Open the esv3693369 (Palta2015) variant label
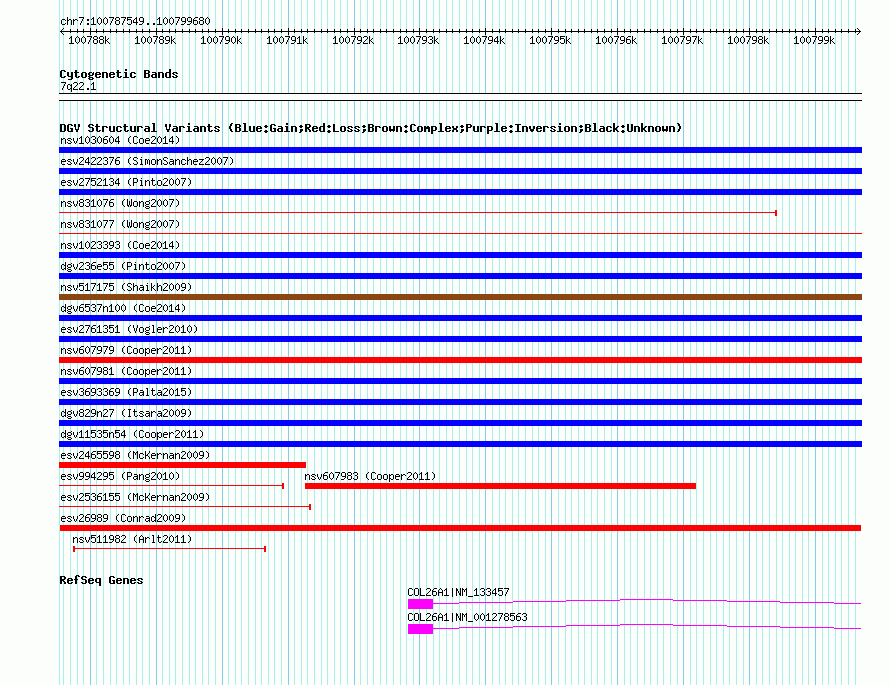The width and height of the screenshot is (890, 685). (x=126, y=392)
